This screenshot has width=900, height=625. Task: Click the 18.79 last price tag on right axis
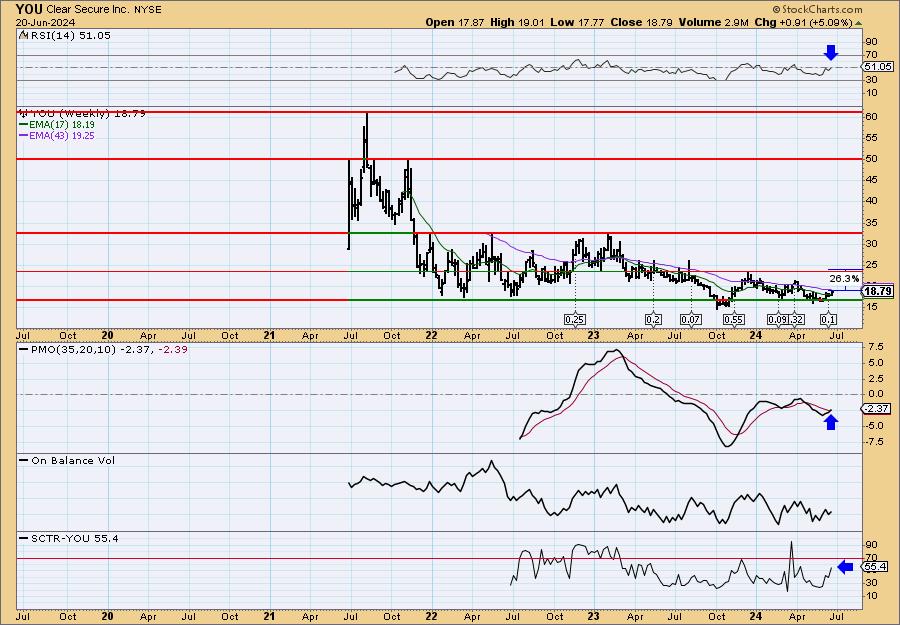pyautogui.click(x=878, y=291)
